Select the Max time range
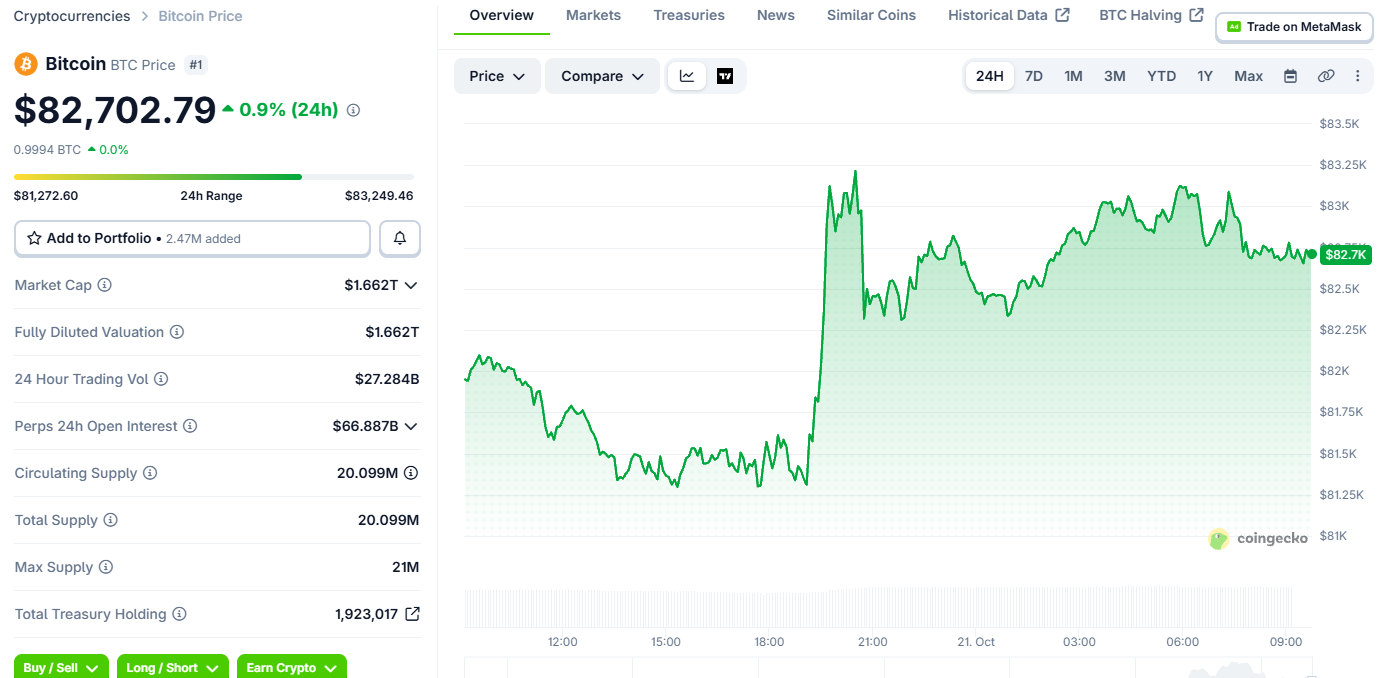The image size is (1380, 678). pyautogui.click(x=1248, y=76)
